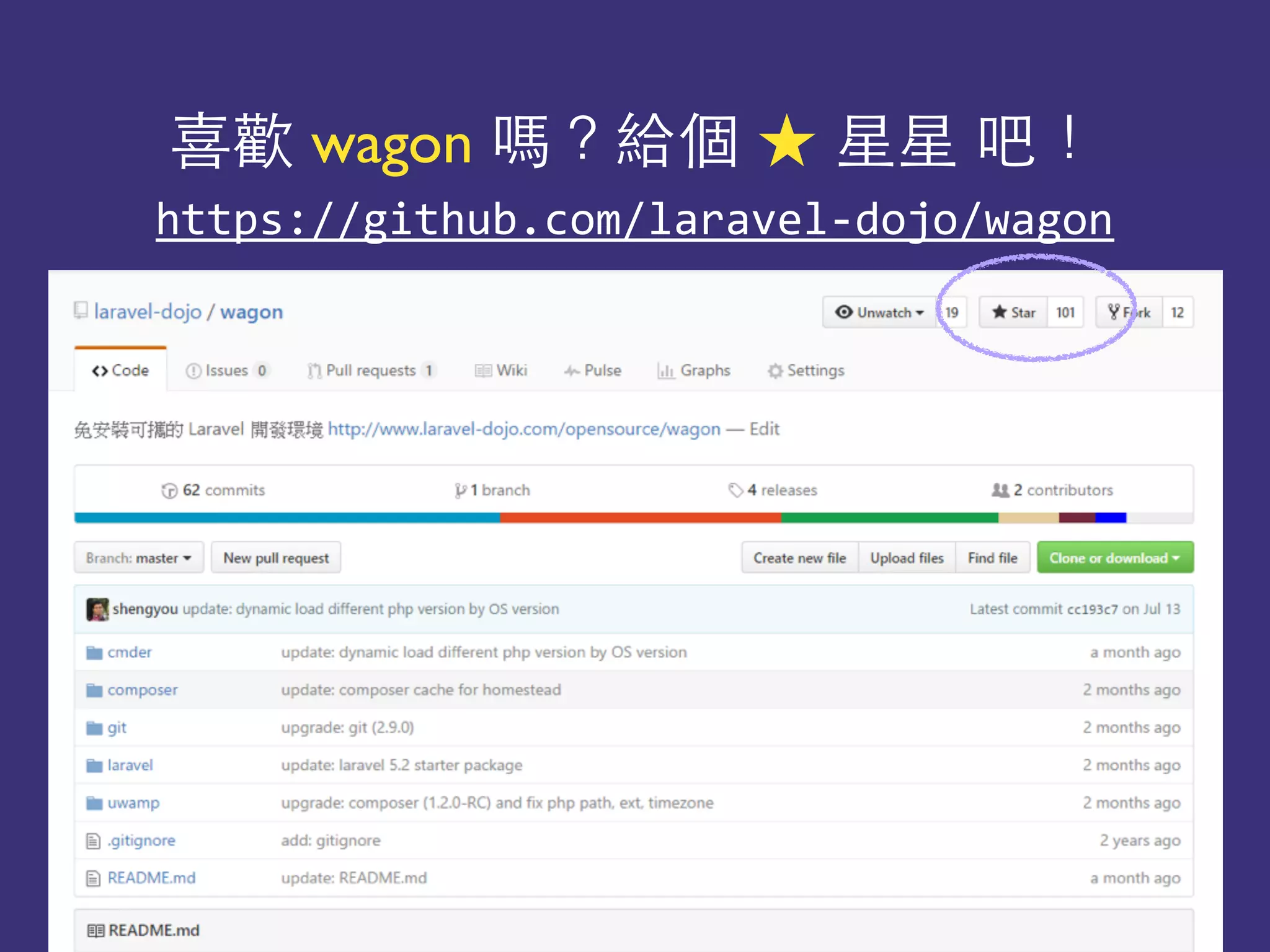This screenshot has height=952, width=1270.
Task: Click the Upload files button
Action: (907, 558)
